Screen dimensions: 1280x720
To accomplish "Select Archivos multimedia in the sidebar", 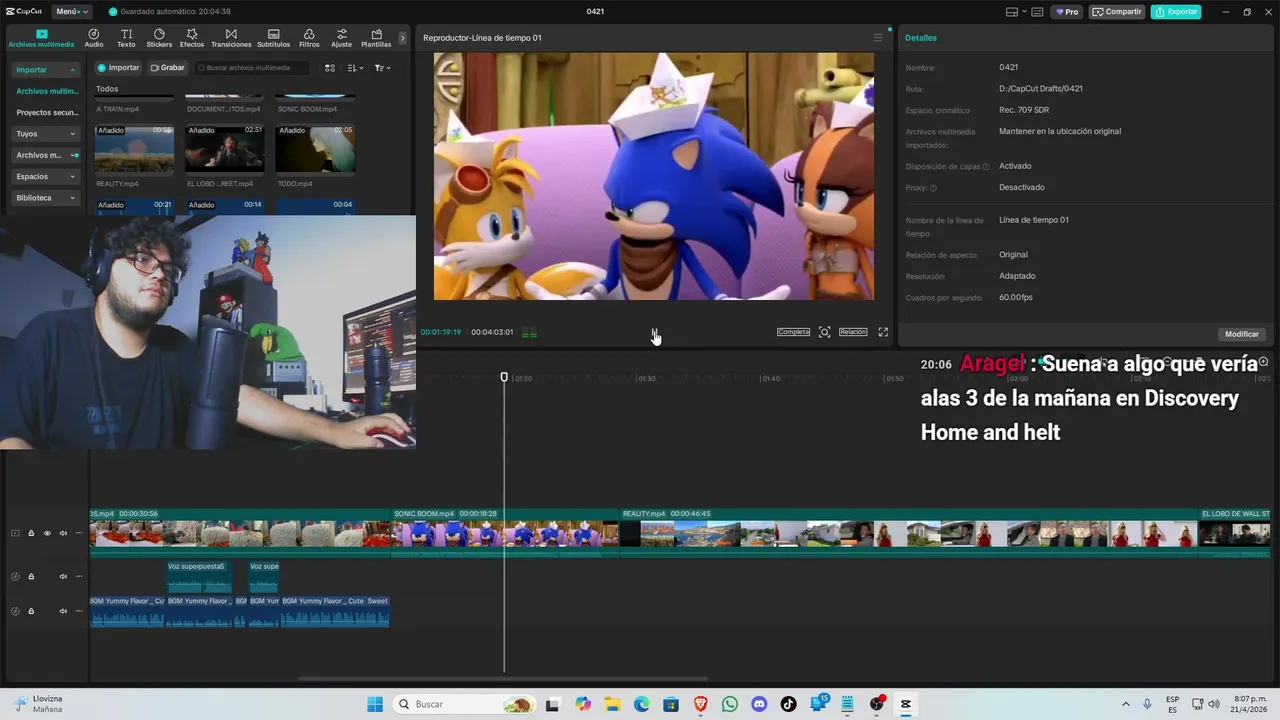I will point(47,91).
